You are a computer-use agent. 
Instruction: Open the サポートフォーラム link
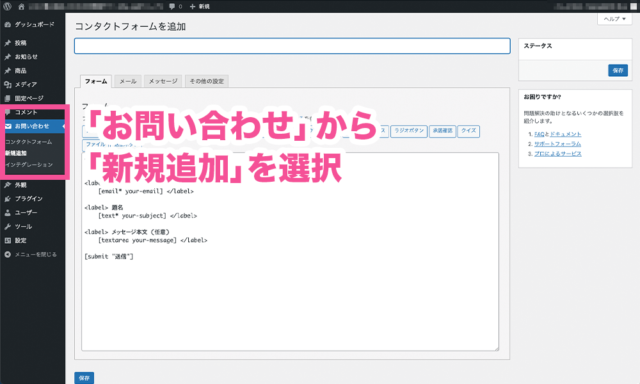[558, 144]
